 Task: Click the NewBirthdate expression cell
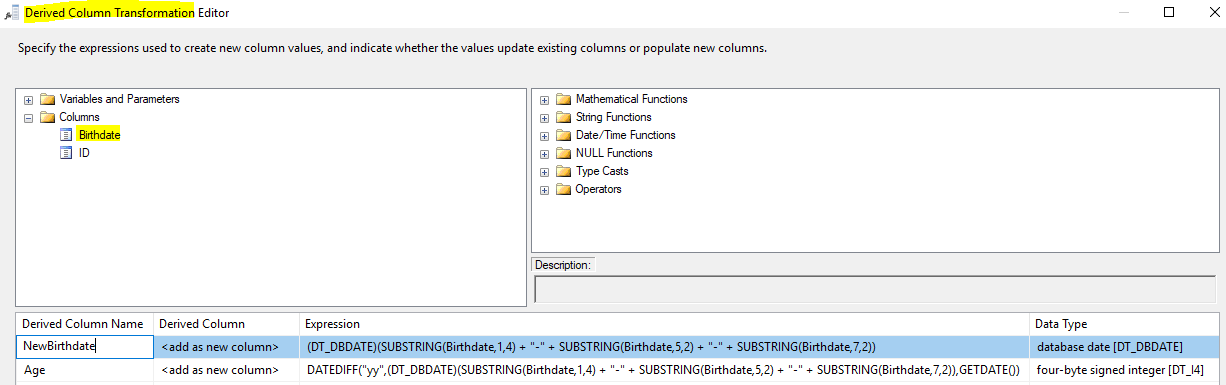tap(665, 346)
